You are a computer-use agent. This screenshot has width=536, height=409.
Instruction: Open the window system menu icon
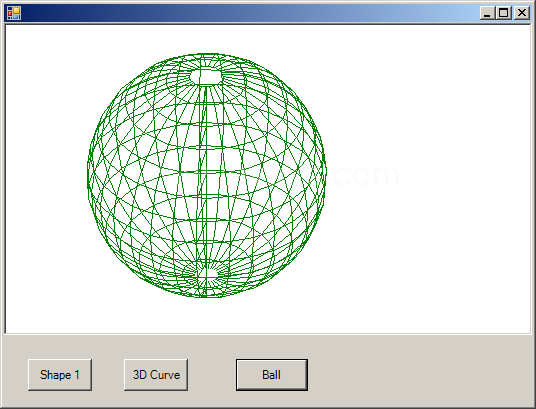click(x=14, y=13)
